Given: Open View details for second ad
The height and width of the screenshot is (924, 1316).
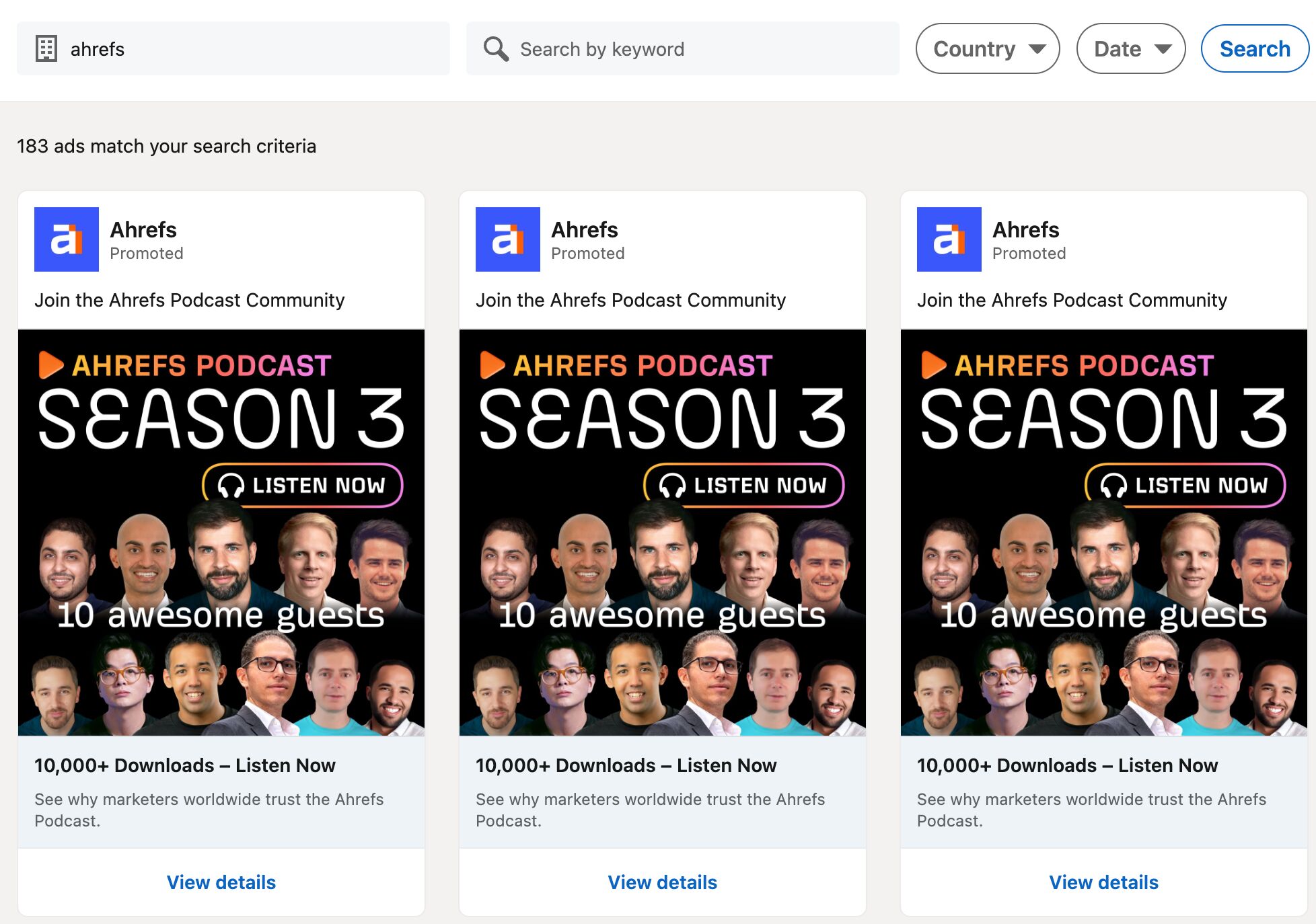Looking at the screenshot, I should tap(663, 882).
